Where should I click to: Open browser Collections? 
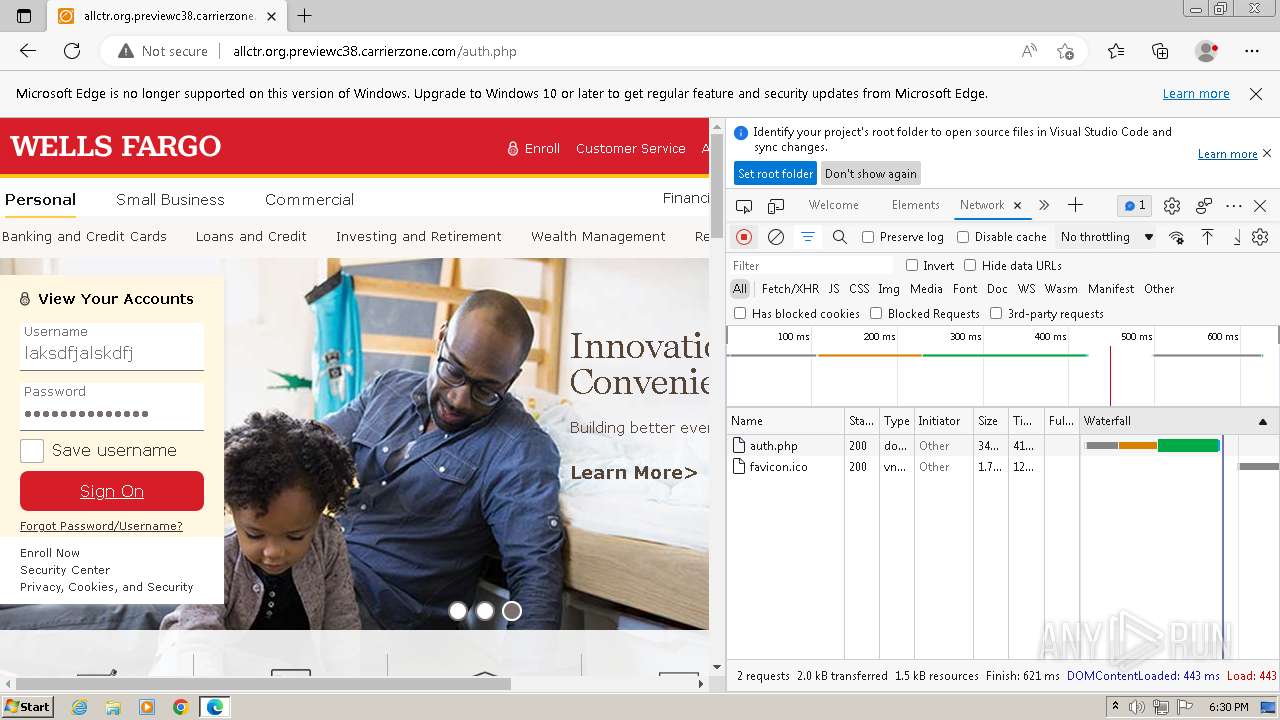(1160, 51)
